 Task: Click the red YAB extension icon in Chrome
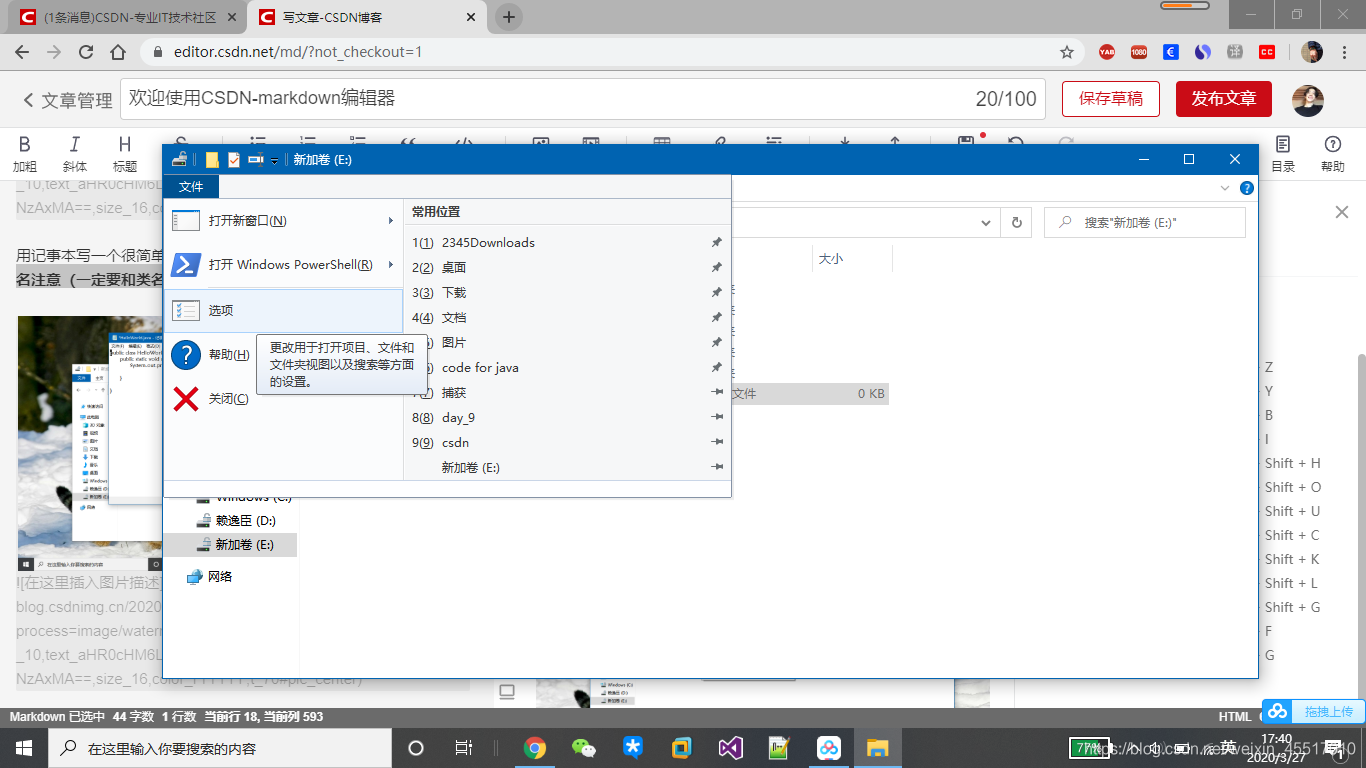coord(1107,52)
